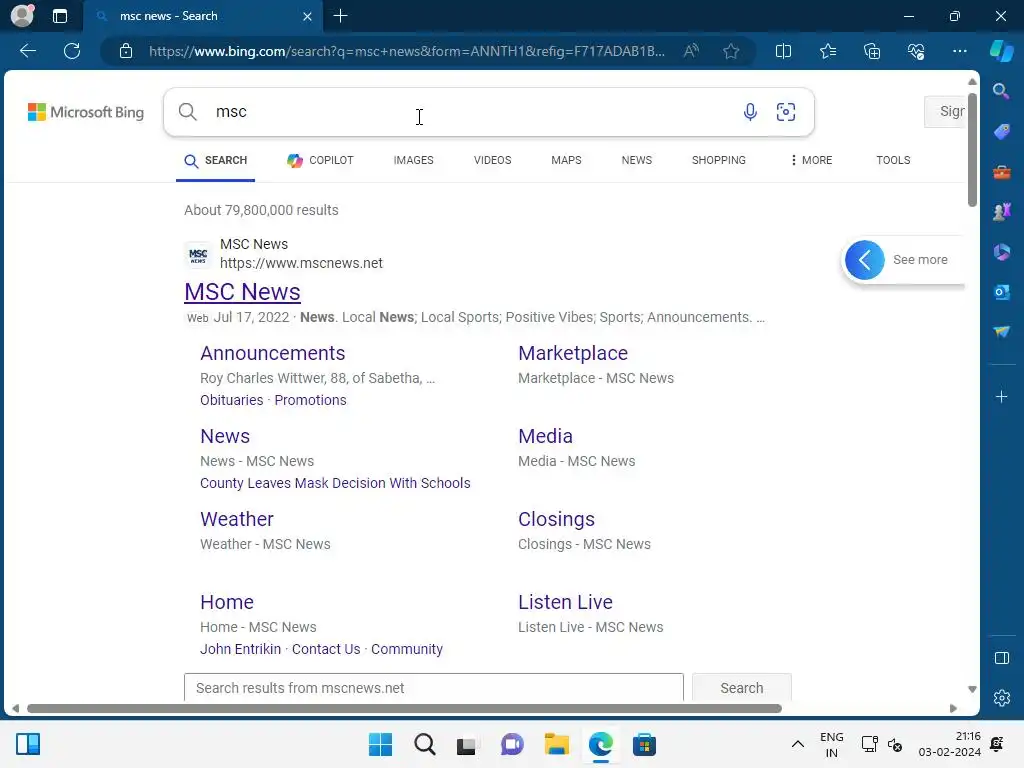This screenshot has height=768, width=1024.
Task: Open sidebar Drop paper-plane icon
Action: [x=1001, y=332]
